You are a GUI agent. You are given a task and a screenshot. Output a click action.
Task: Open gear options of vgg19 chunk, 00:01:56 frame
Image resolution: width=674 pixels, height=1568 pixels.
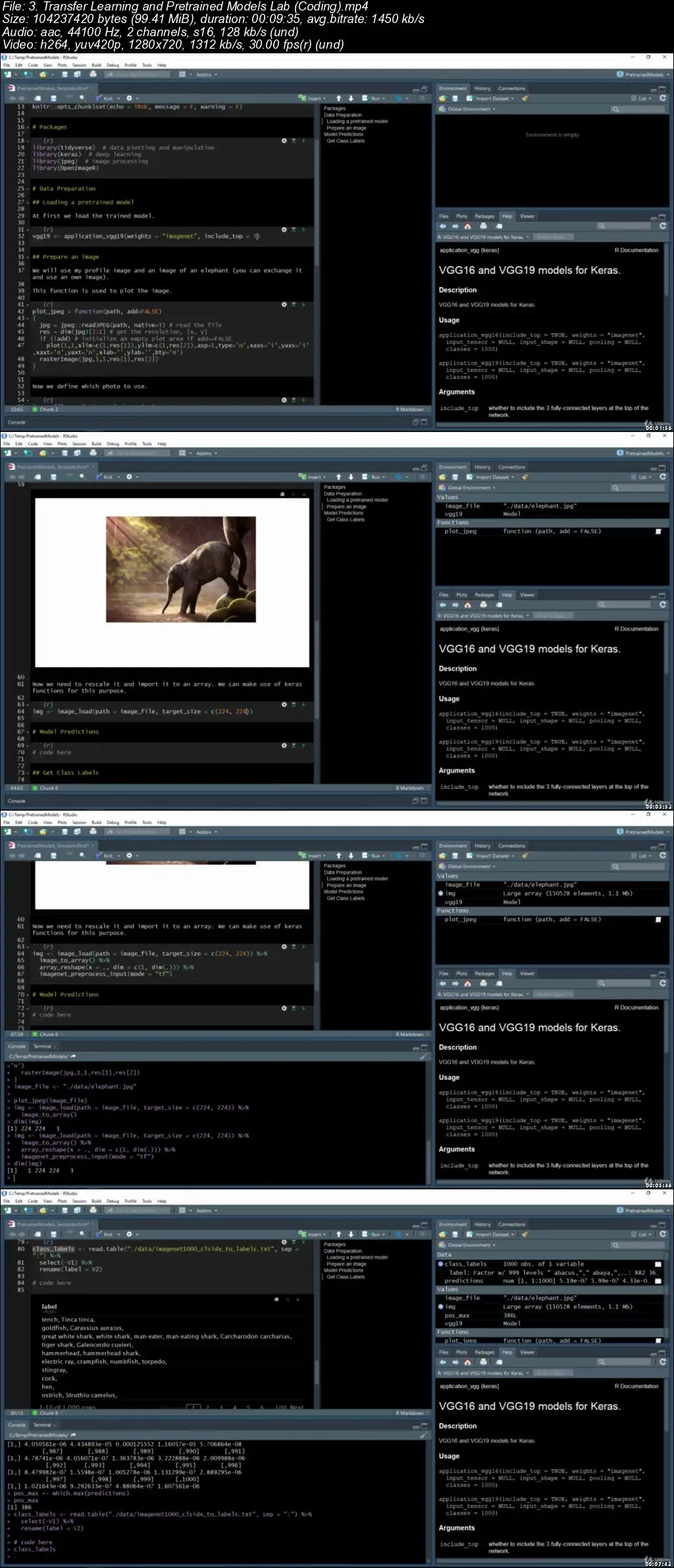(284, 229)
